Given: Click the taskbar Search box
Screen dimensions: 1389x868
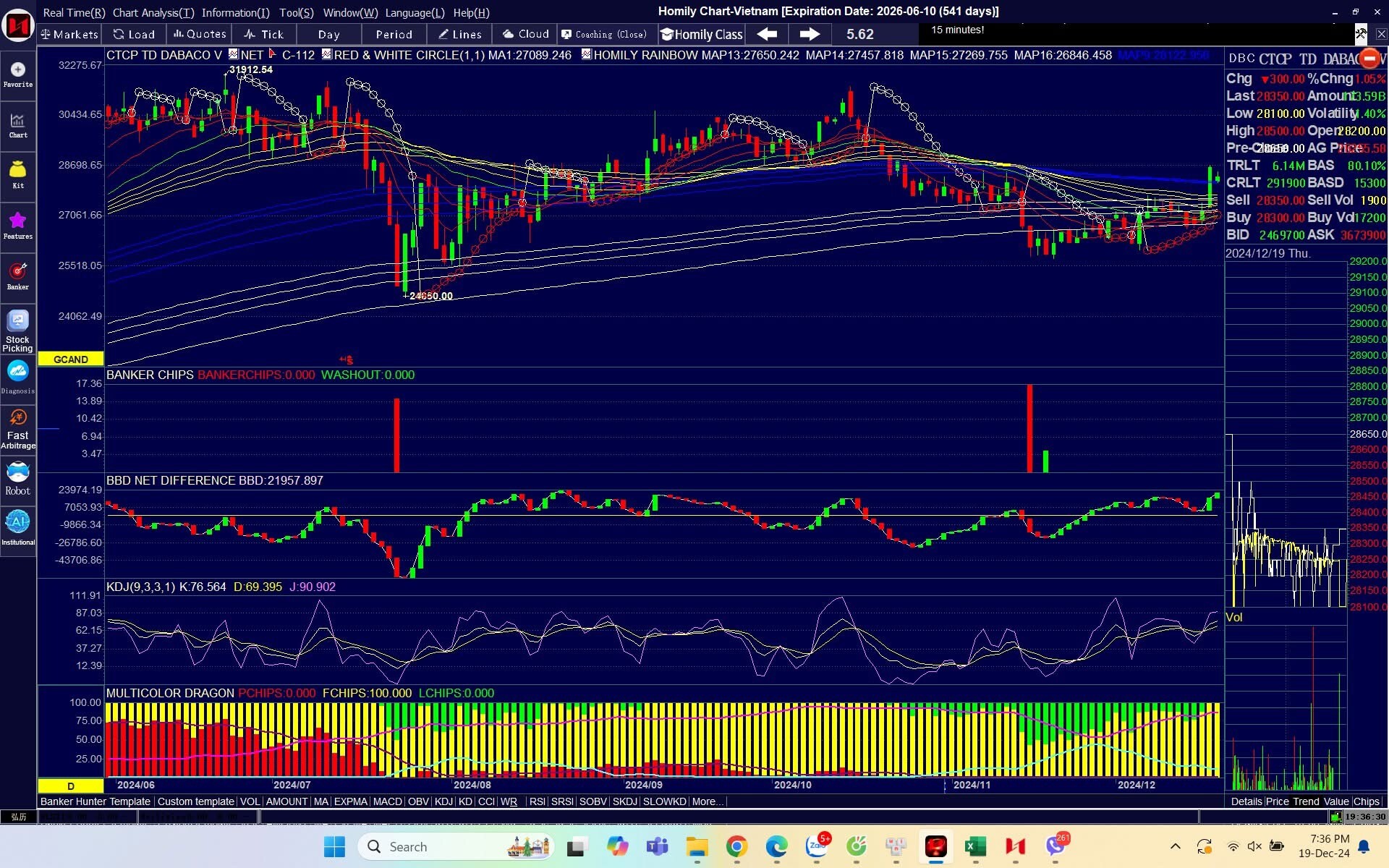Looking at the screenshot, I should (x=456, y=846).
